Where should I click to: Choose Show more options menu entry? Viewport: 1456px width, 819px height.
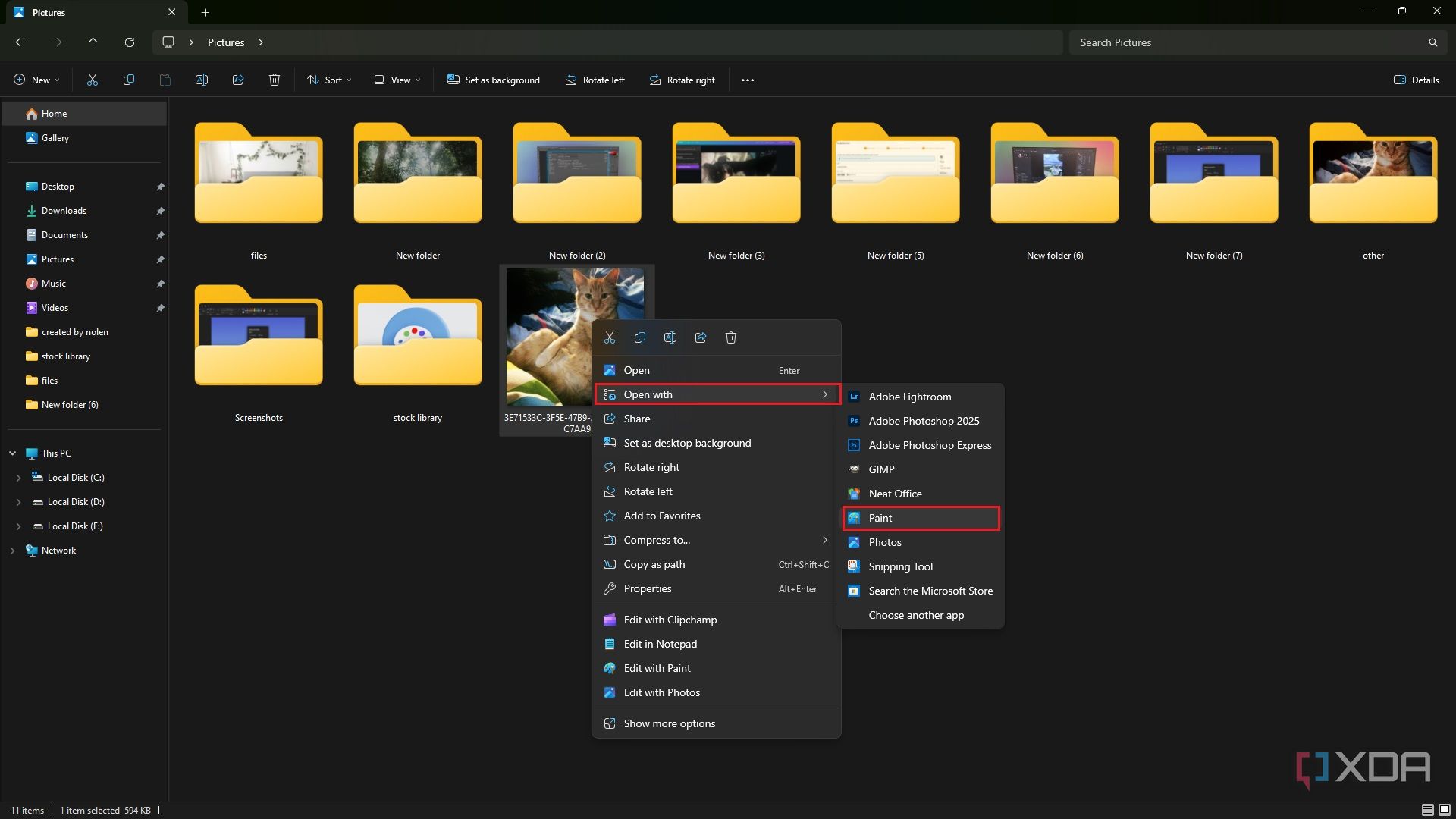(669, 723)
